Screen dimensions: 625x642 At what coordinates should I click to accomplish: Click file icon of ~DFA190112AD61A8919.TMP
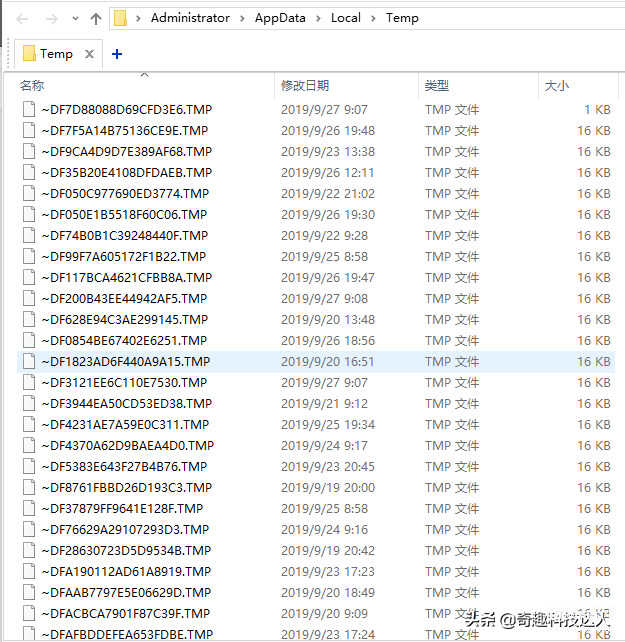tap(29, 571)
